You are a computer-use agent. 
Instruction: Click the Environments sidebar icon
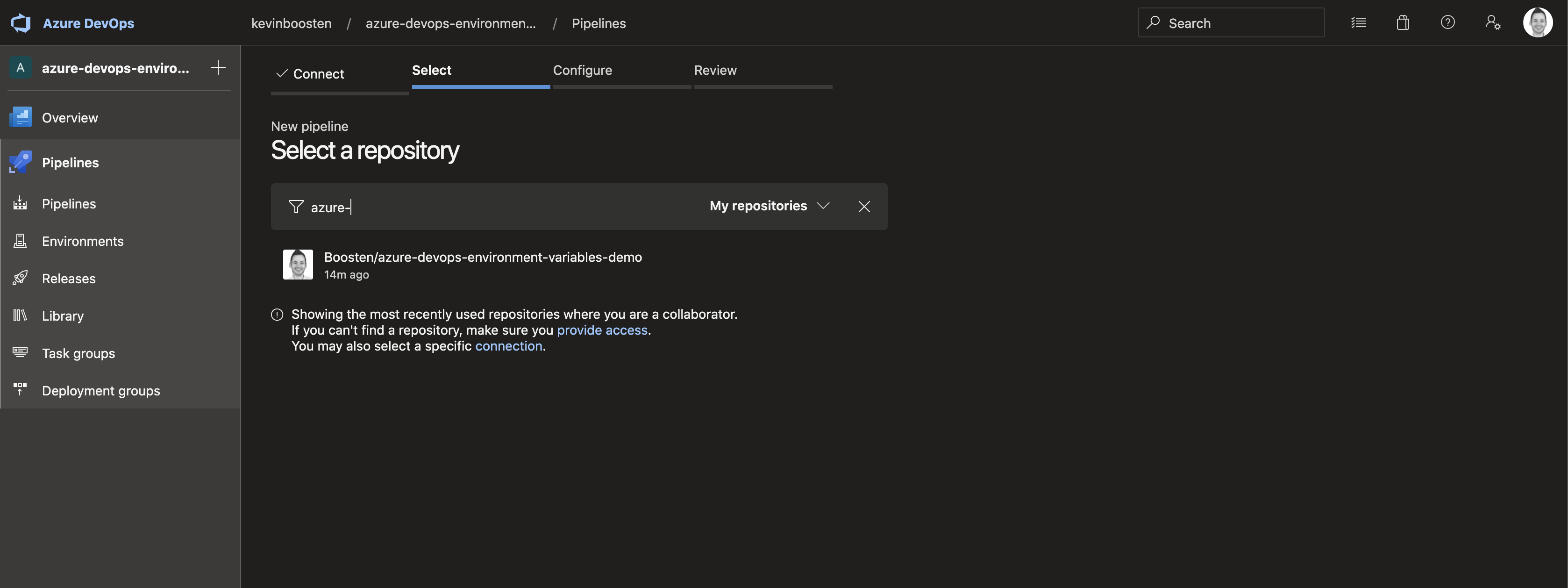[x=20, y=241]
